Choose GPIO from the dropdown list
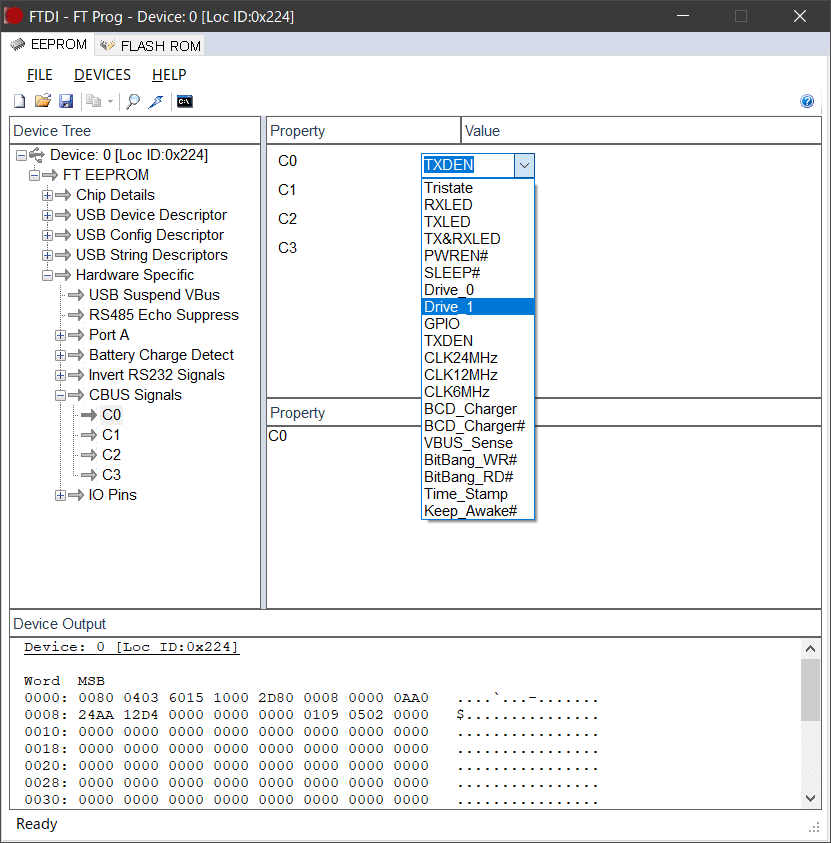Screen dimensions: 831x843 [442, 324]
